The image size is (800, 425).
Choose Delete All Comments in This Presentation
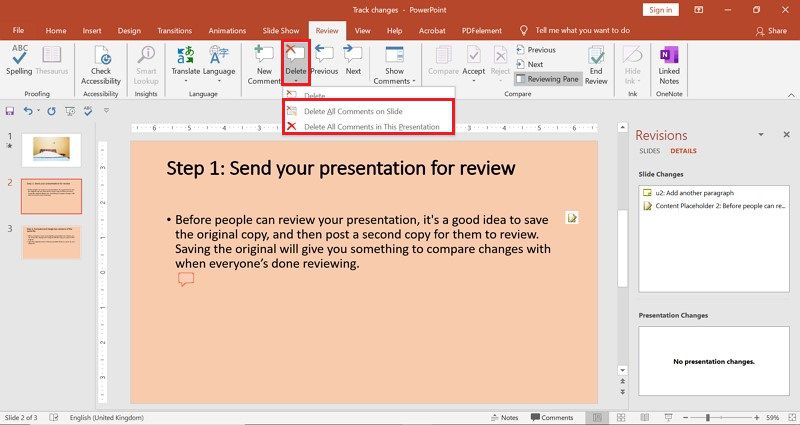(x=368, y=127)
